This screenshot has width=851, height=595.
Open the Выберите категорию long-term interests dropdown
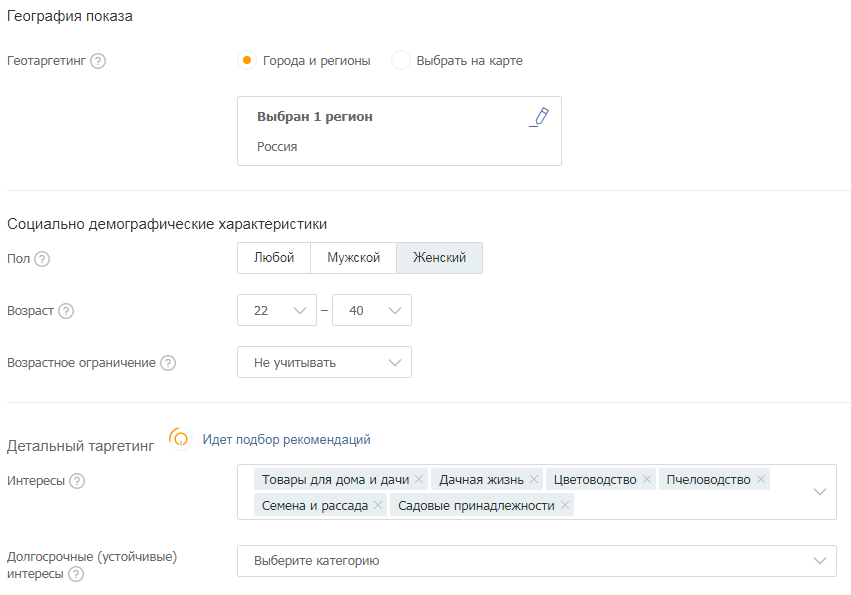(537, 561)
